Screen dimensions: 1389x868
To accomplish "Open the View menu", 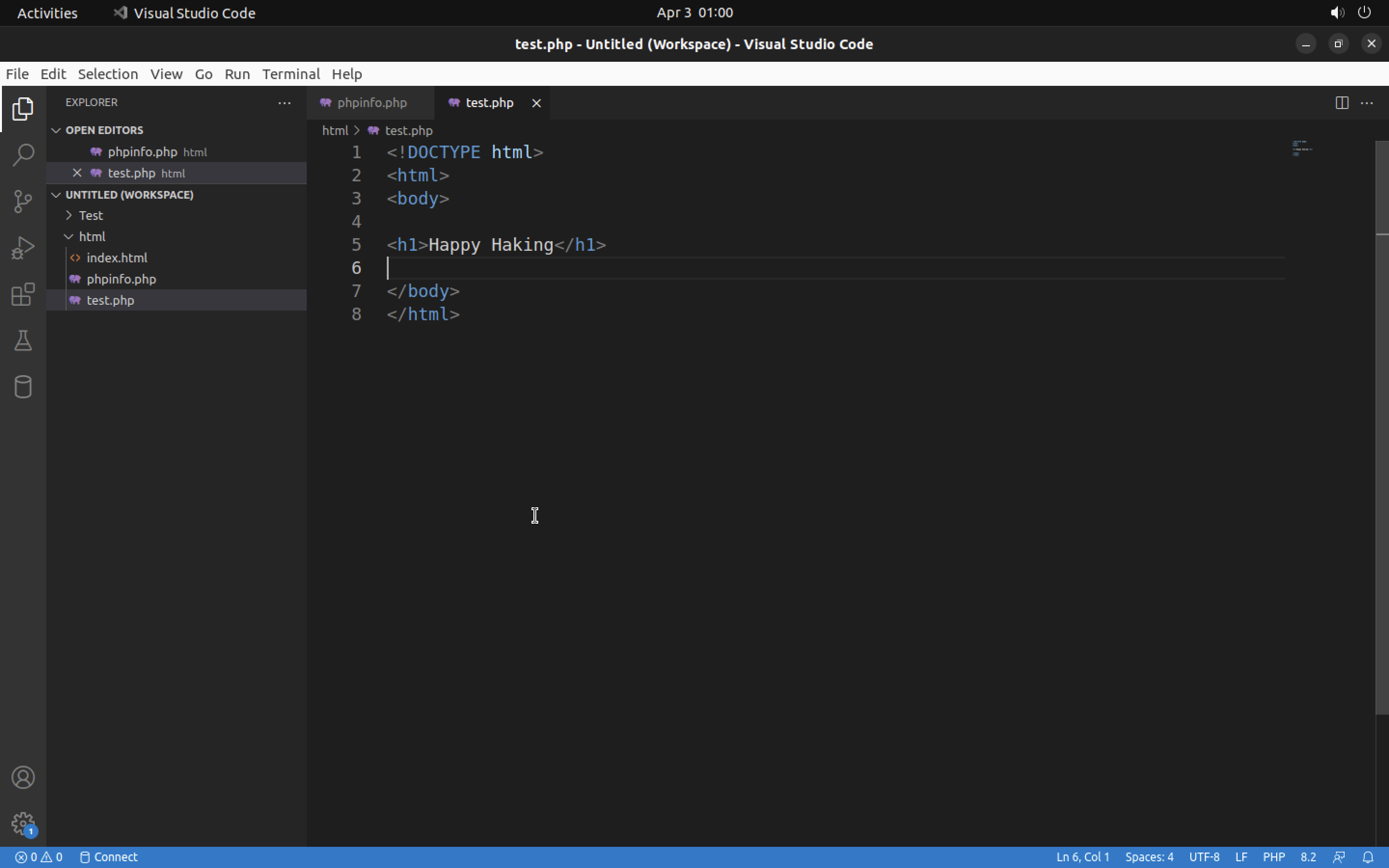I will tap(166, 74).
